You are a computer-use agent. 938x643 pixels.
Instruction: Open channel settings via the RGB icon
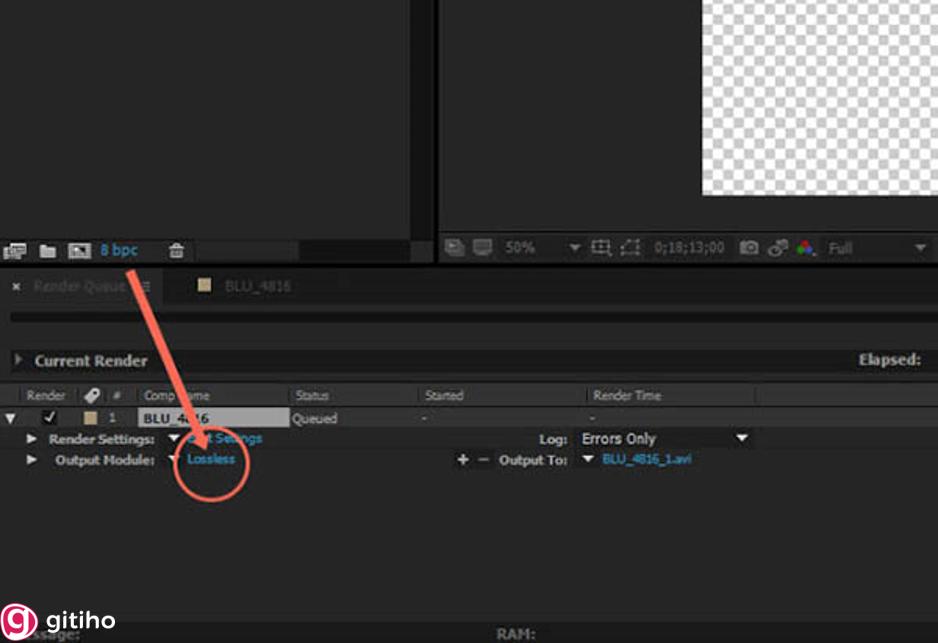click(x=806, y=247)
